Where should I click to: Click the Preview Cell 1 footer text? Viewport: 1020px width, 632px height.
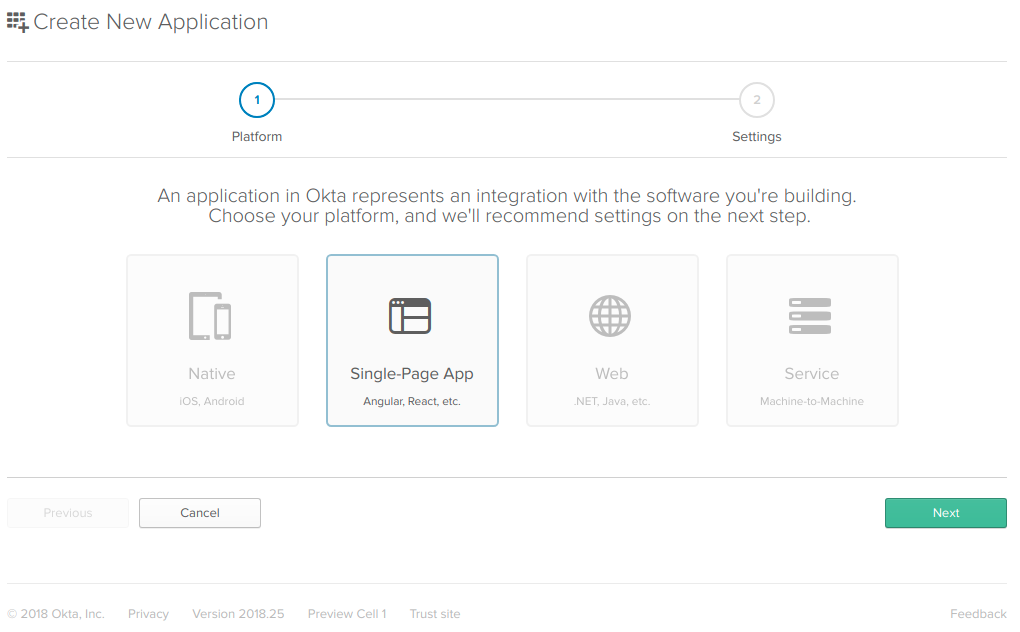click(x=347, y=614)
